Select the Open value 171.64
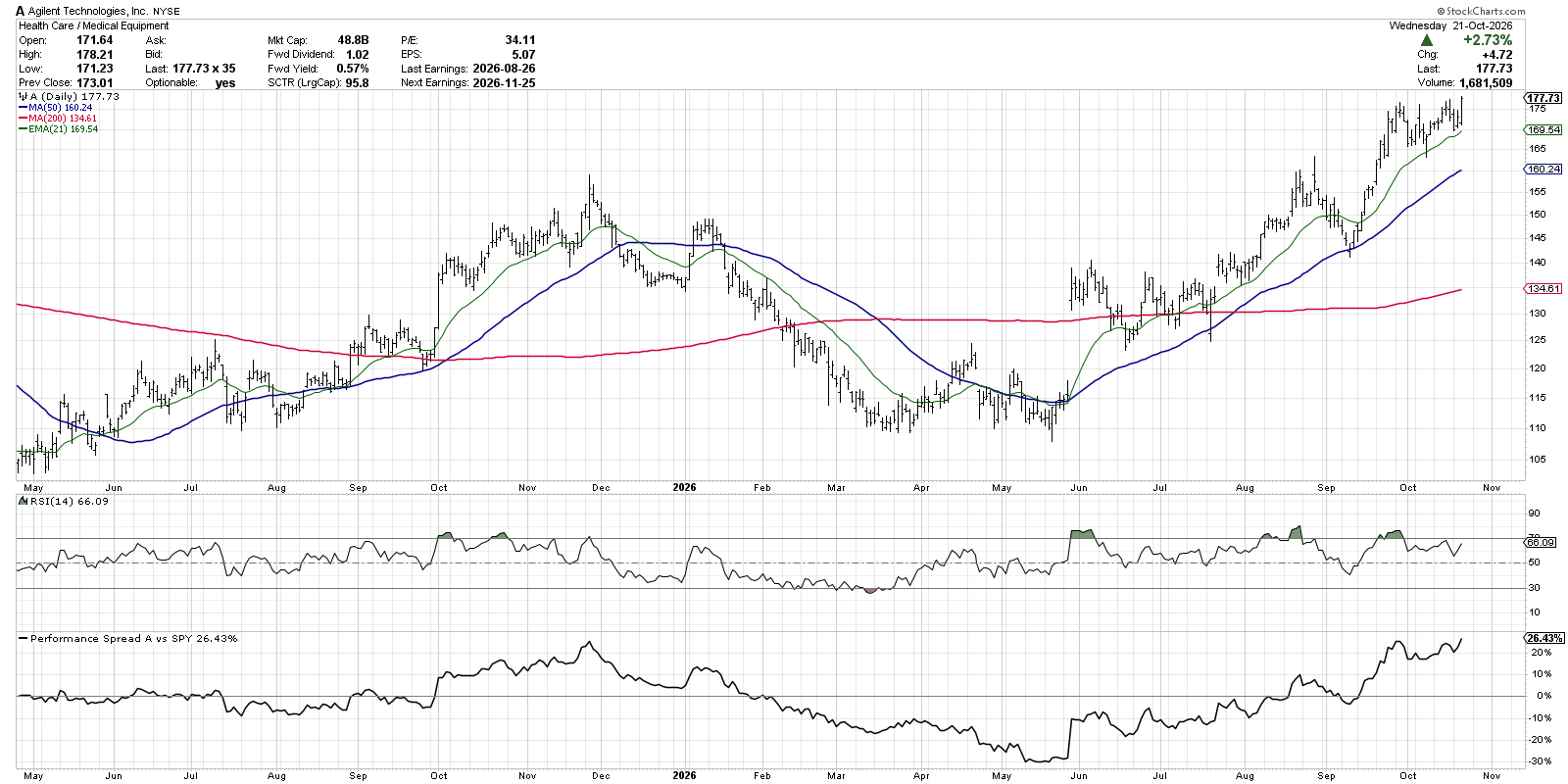Viewport: 1568px width, 784px height. point(95,40)
